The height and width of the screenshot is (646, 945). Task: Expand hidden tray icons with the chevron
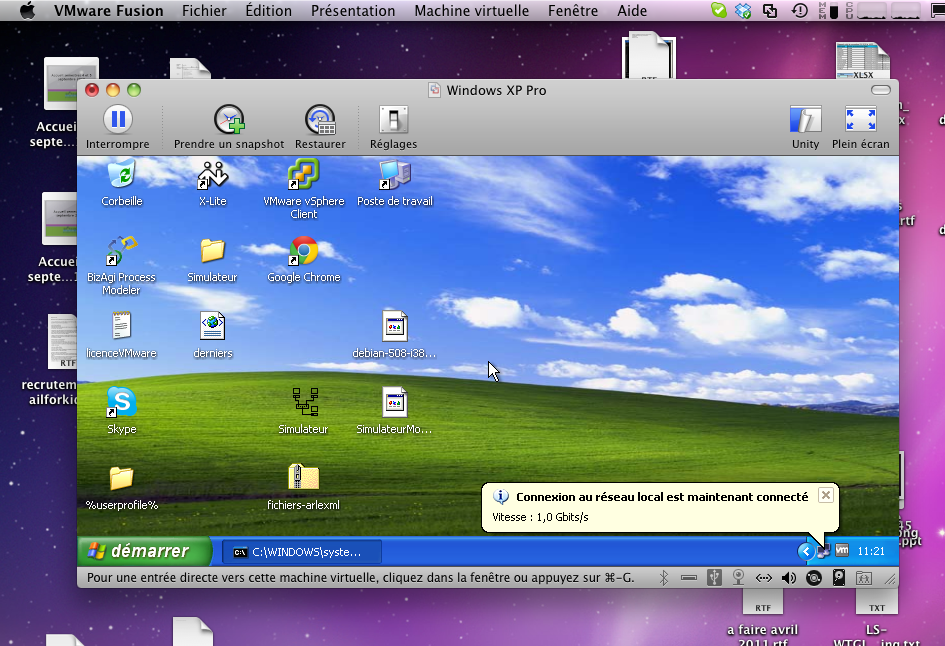click(x=805, y=551)
